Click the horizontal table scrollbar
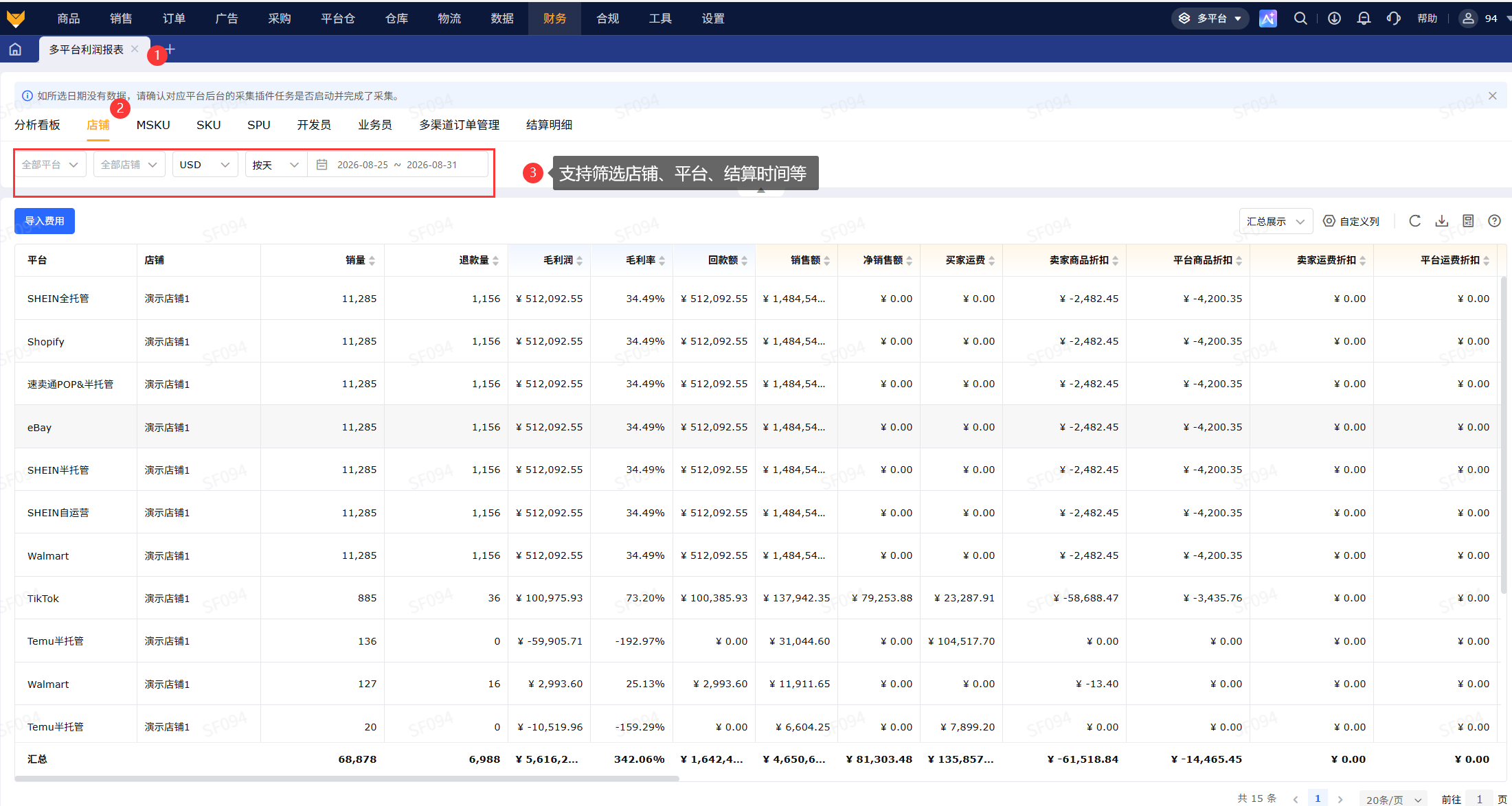This screenshot has height=806, width=1512. [x=347, y=779]
